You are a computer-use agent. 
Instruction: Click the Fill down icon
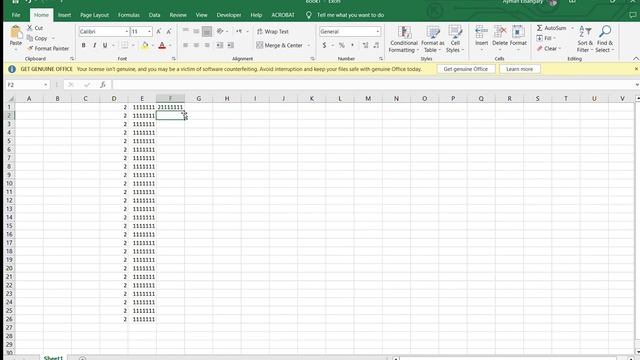(540, 38)
